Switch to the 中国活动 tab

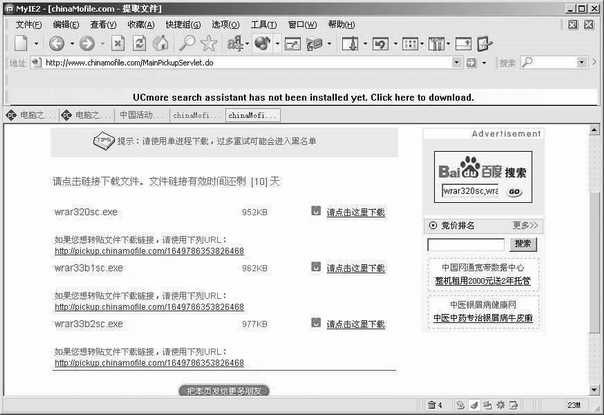[x=138, y=115]
